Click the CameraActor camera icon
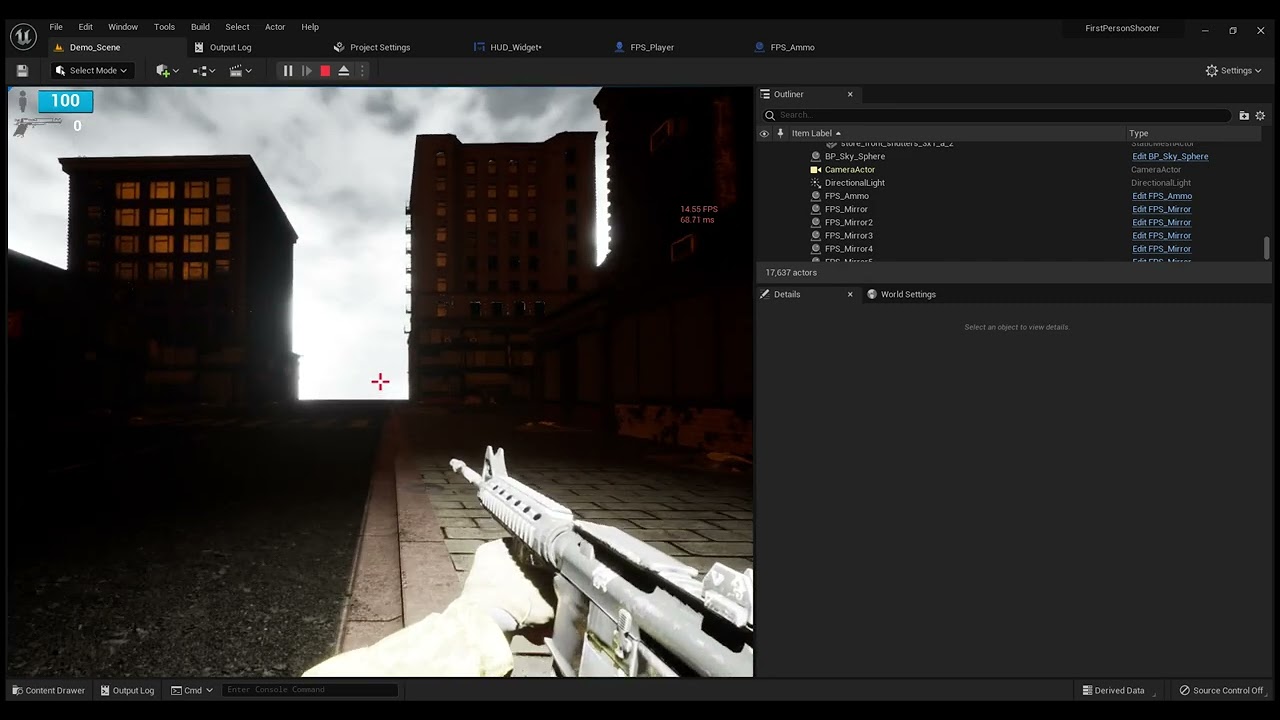Image resolution: width=1280 pixels, height=720 pixels. coord(816,170)
